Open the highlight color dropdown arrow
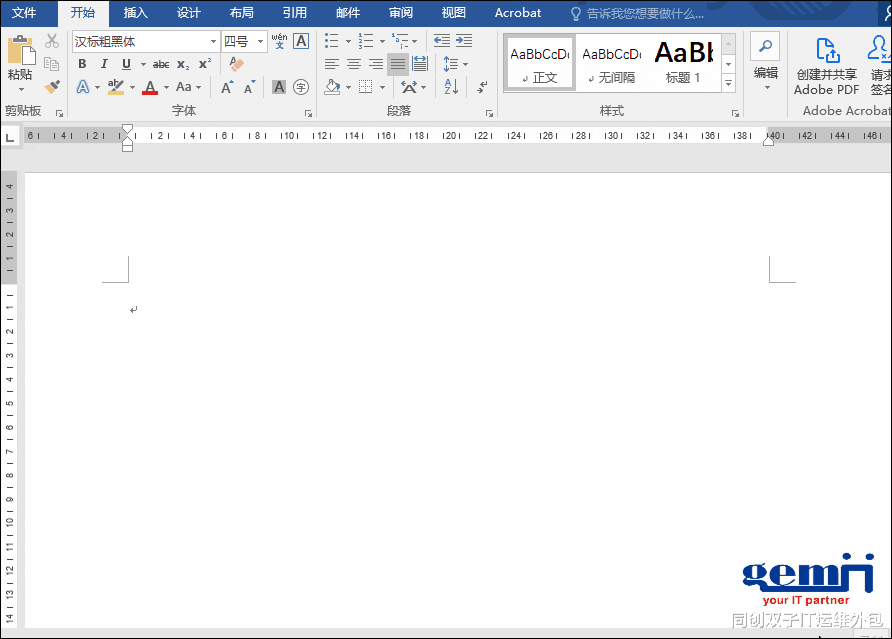Image resolution: width=892 pixels, height=639 pixels. click(x=132, y=88)
